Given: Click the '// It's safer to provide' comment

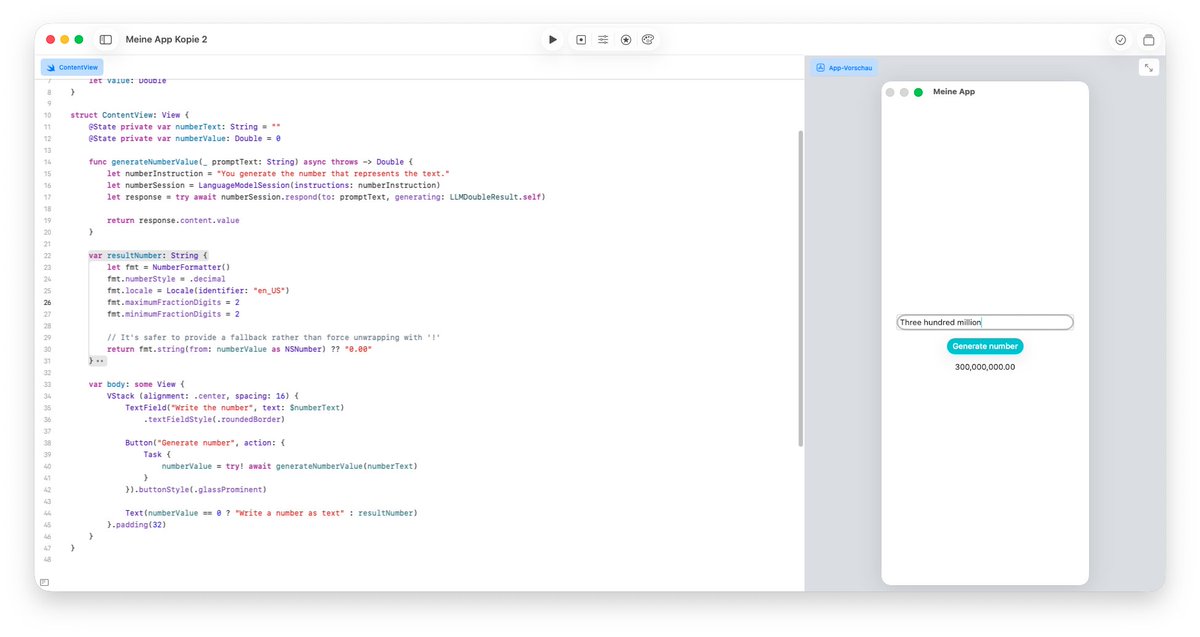Looking at the screenshot, I should (x=274, y=337).
